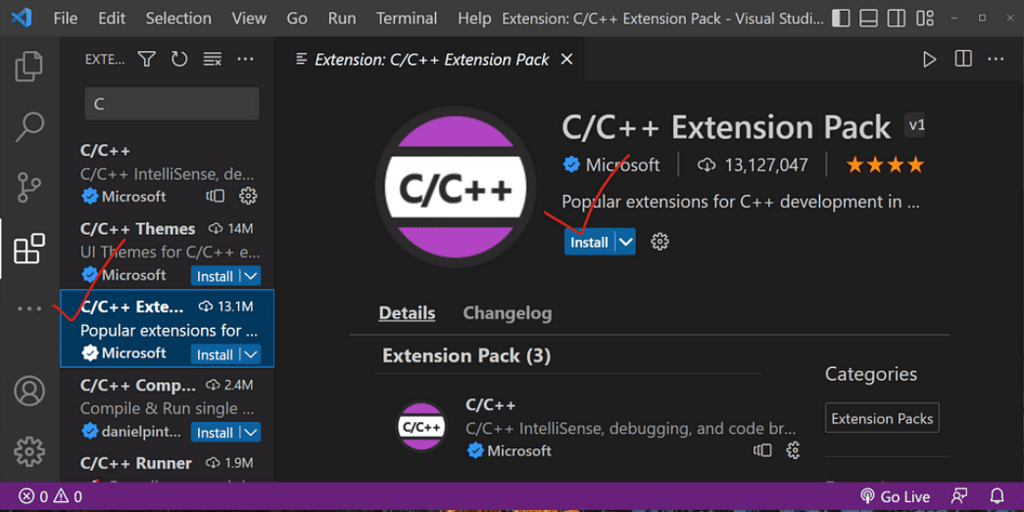The width and height of the screenshot is (1024, 512).
Task: Open the Selection menu
Action: pos(179,18)
